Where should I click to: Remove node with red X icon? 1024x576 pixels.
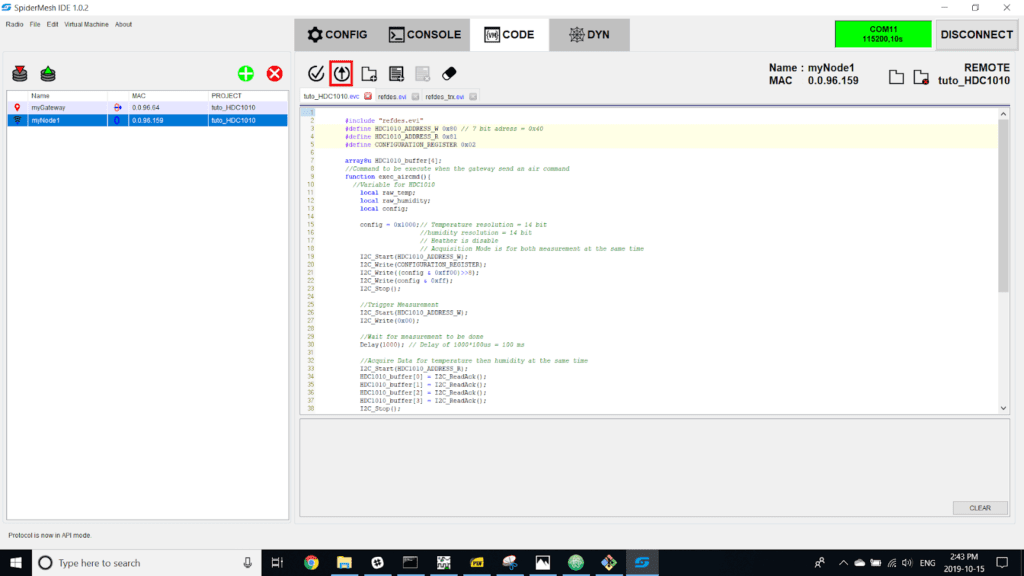[x=274, y=73]
